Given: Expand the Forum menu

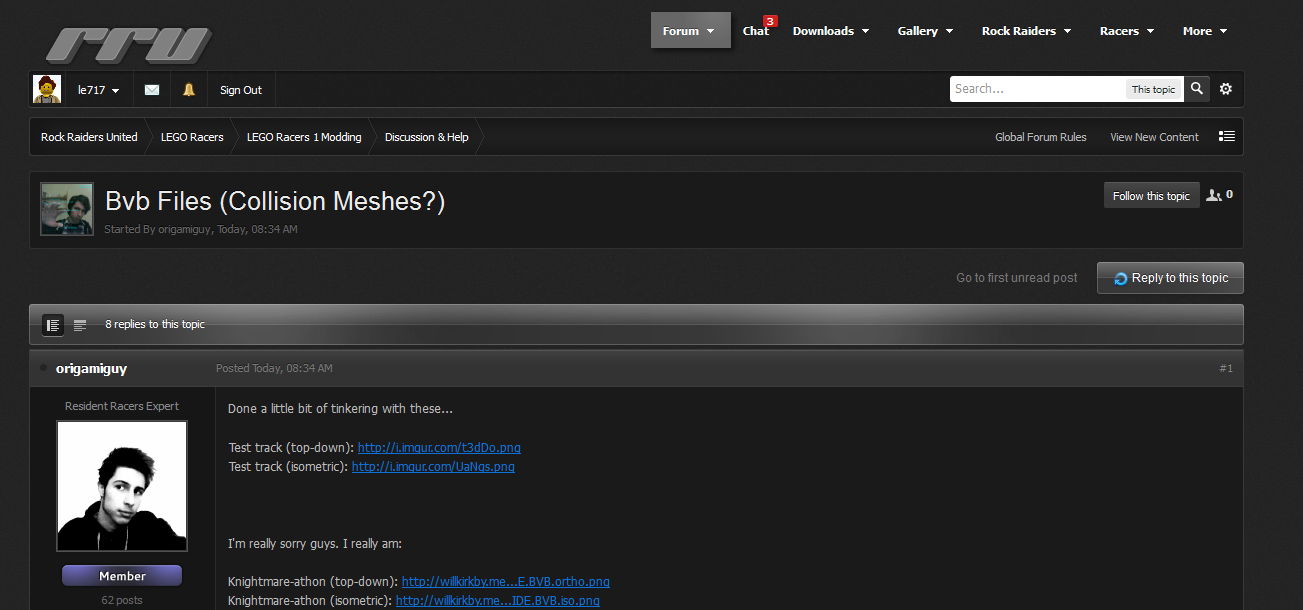Looking at the screenshot, I should pyautogui.click(x=690, y=31).
